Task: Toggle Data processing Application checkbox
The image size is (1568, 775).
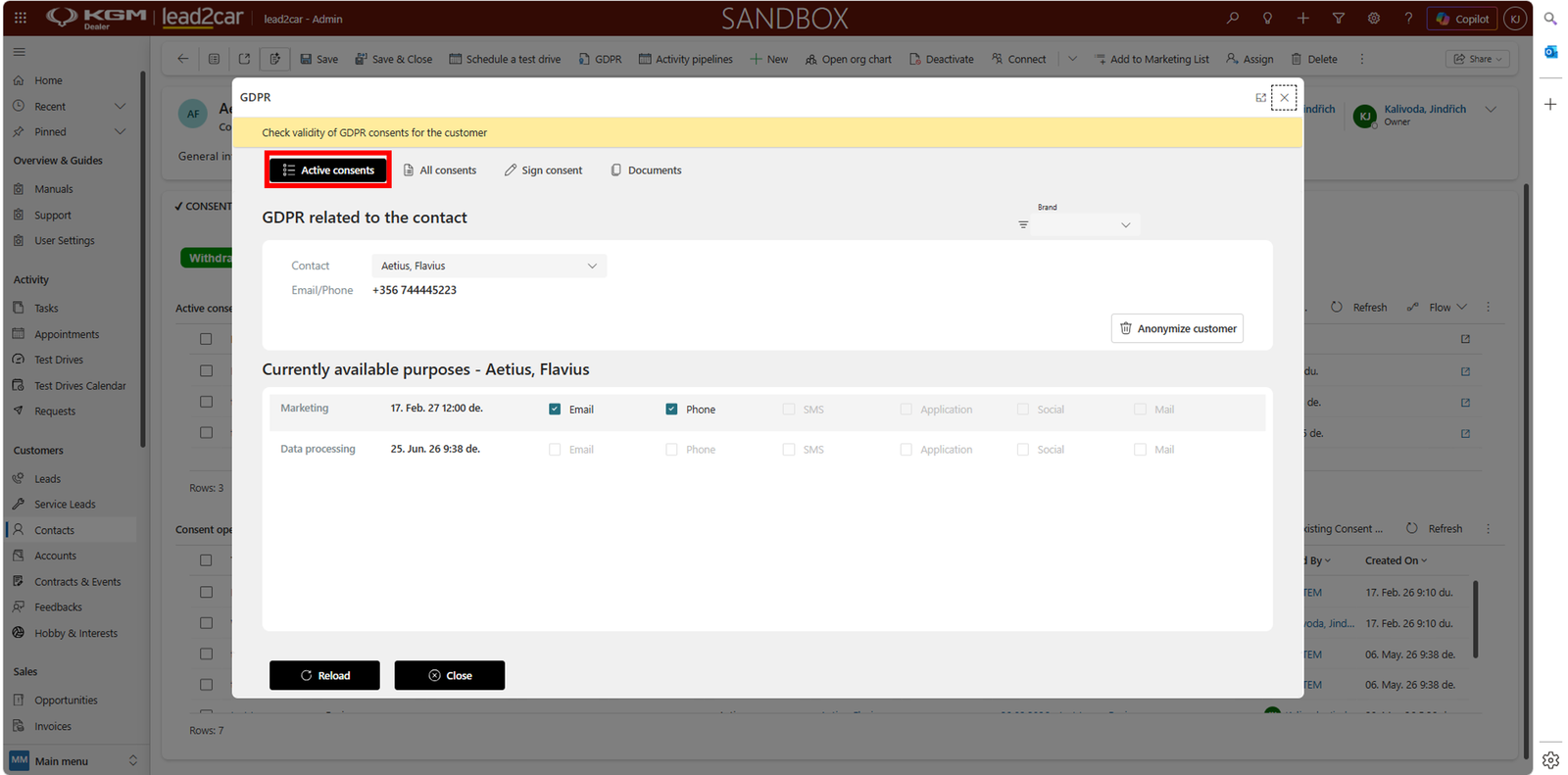Action: click(x=906, y=449)
